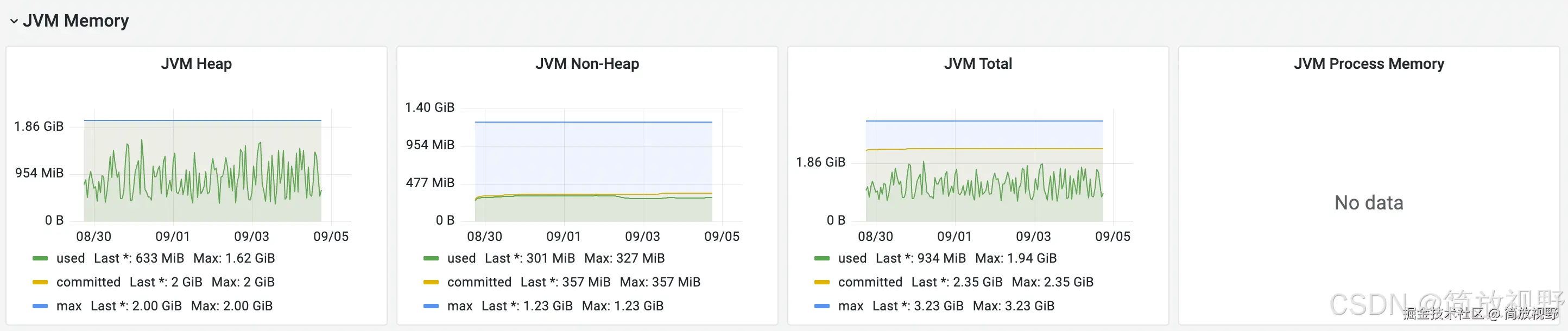Click yellow committed swatch in JVM Heap legend
Image resolution: width=1568 pixels, height=331 pixels.
tap(40, 282)
